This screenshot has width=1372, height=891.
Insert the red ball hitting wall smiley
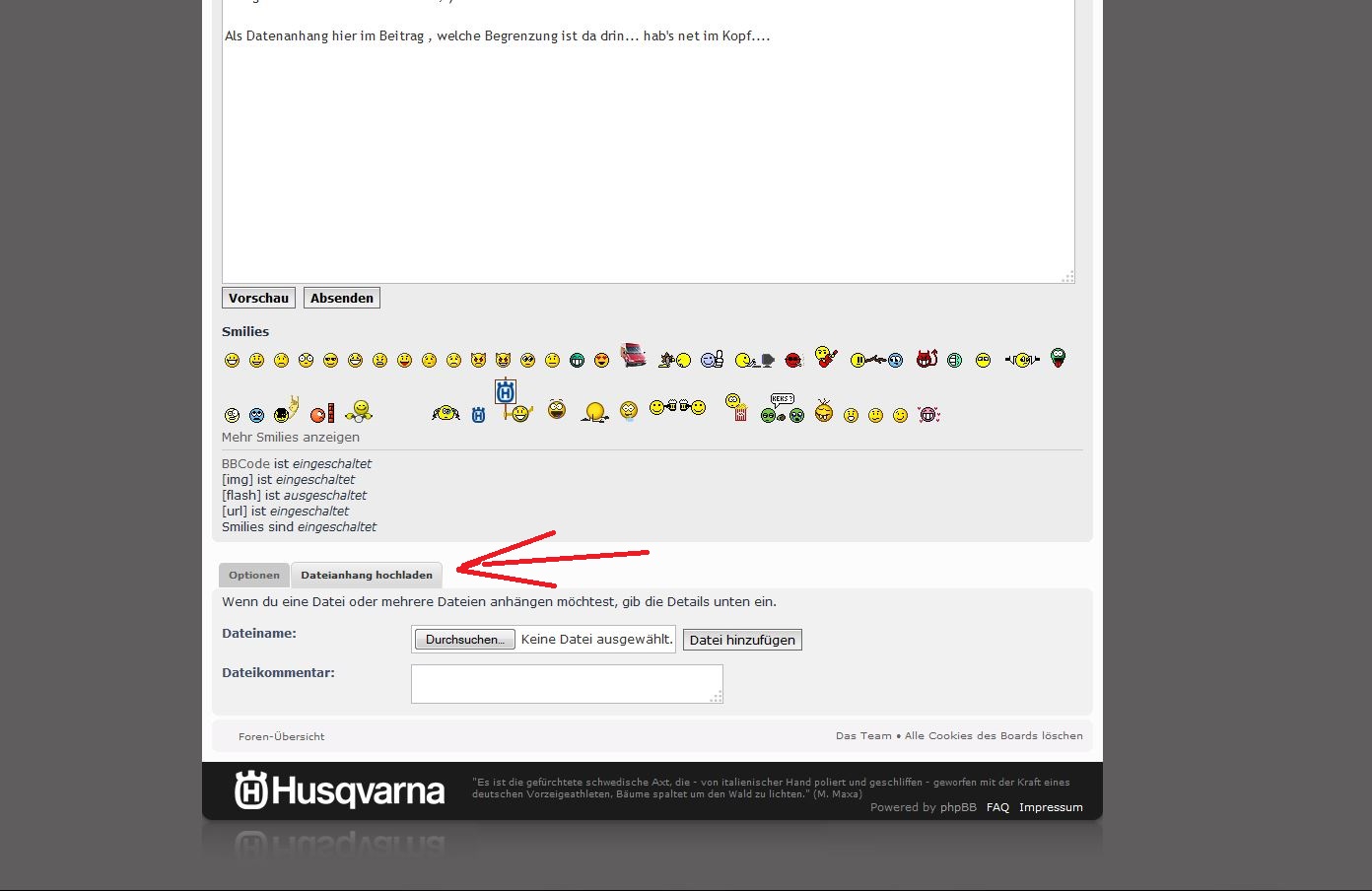coord(322,414)
